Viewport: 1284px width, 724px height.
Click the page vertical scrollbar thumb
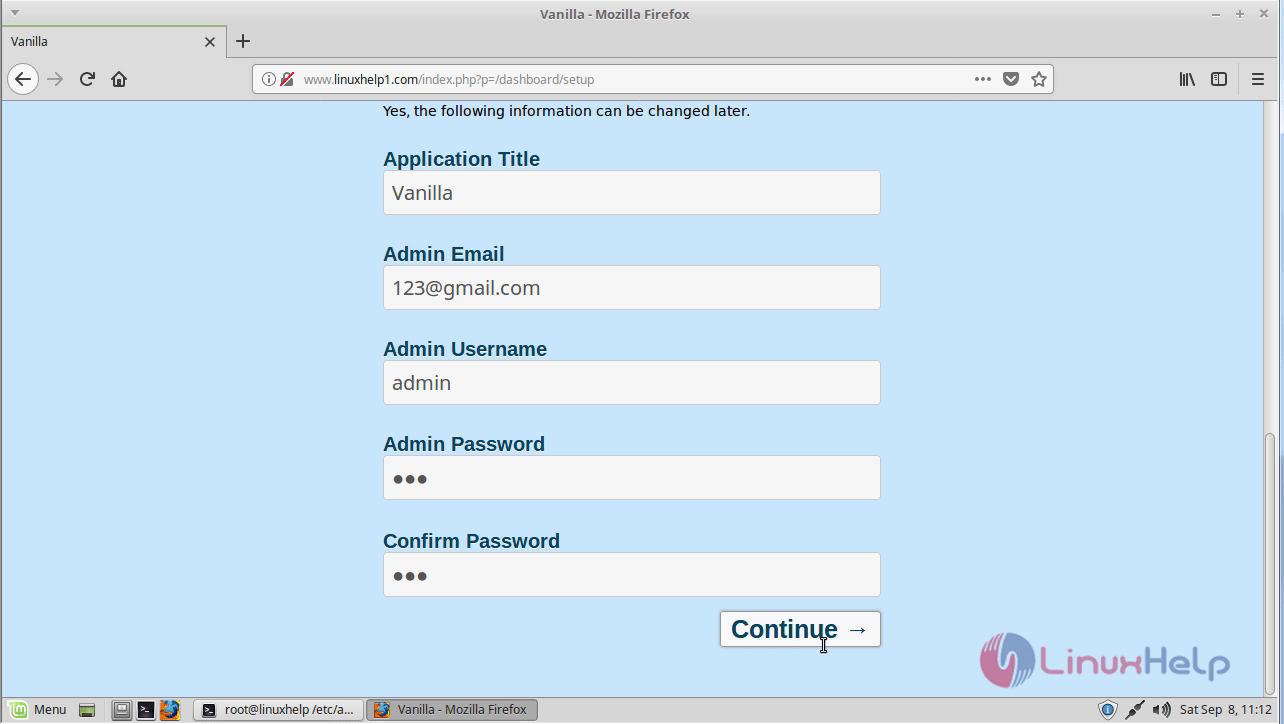[x=1271, y=560]
